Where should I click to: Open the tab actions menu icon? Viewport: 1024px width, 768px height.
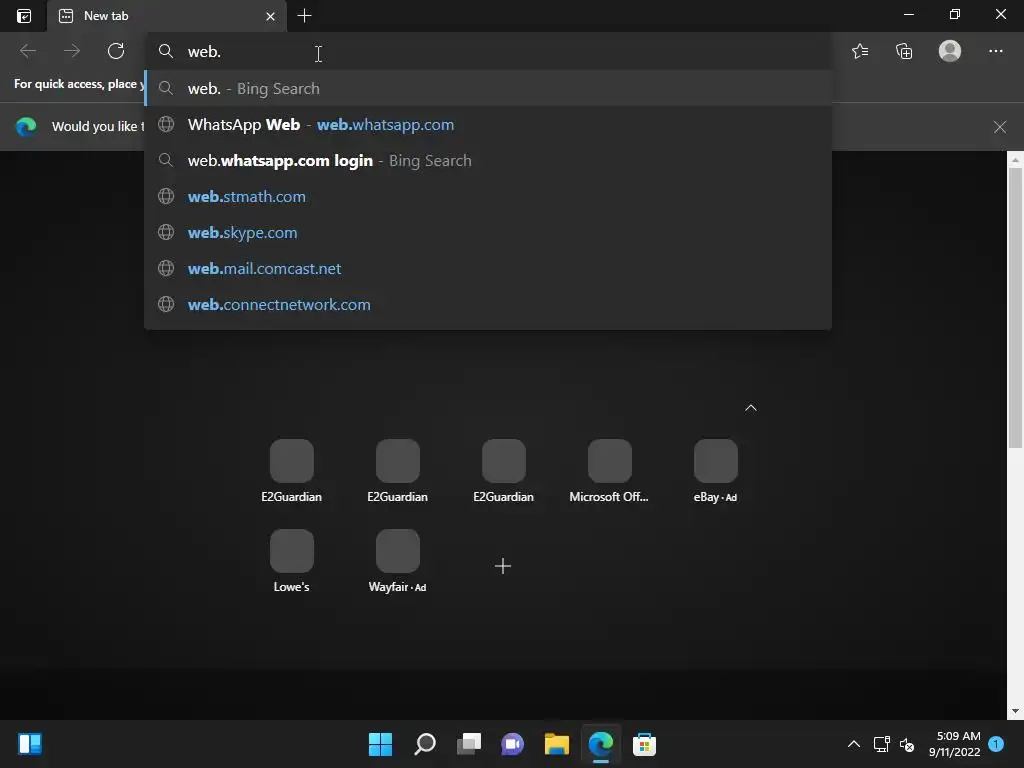(24, 16)
